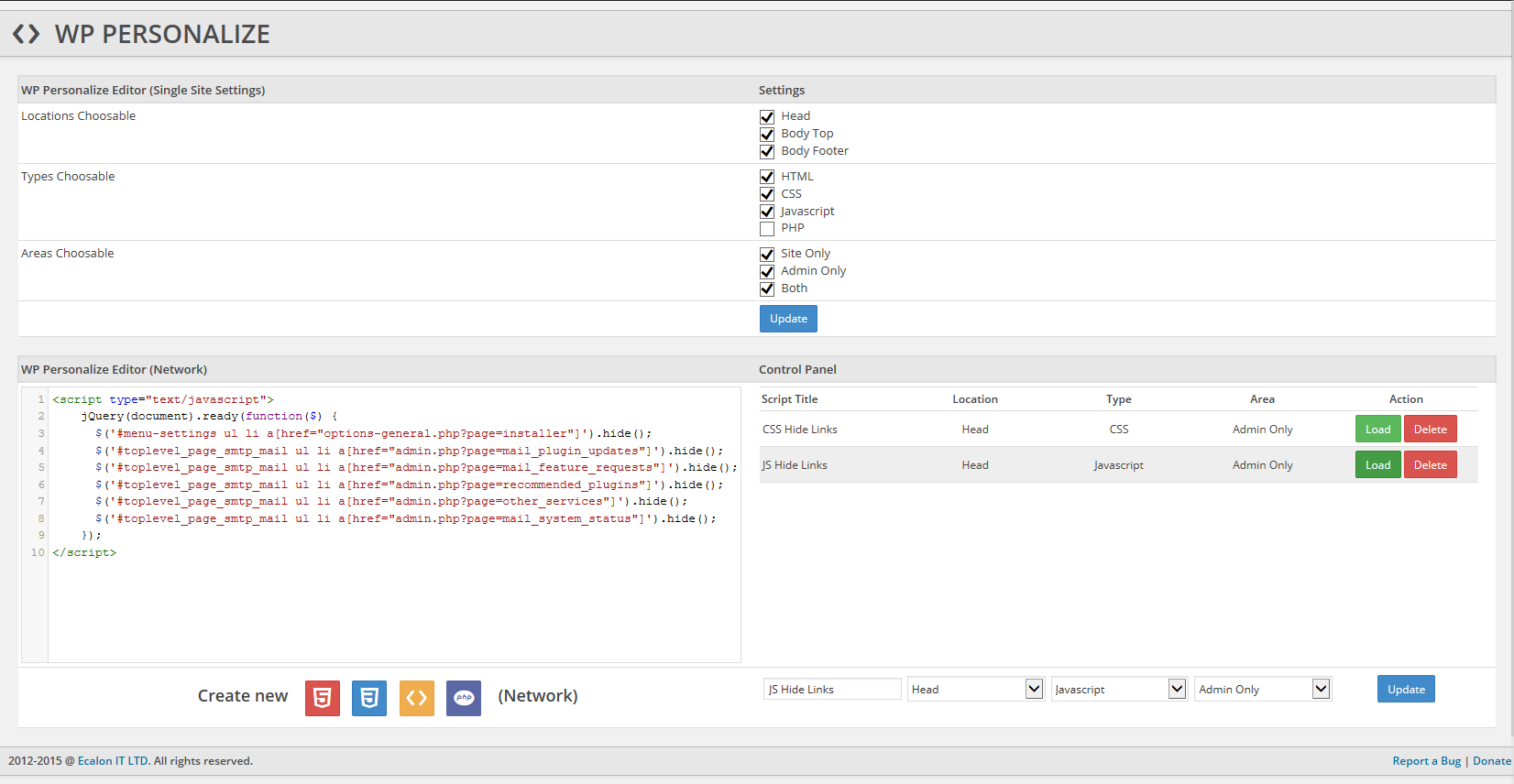This screenshot has width=1514, height=784.
Task: Create new CSS3 script icon
Action: click(x=369, y=698)
